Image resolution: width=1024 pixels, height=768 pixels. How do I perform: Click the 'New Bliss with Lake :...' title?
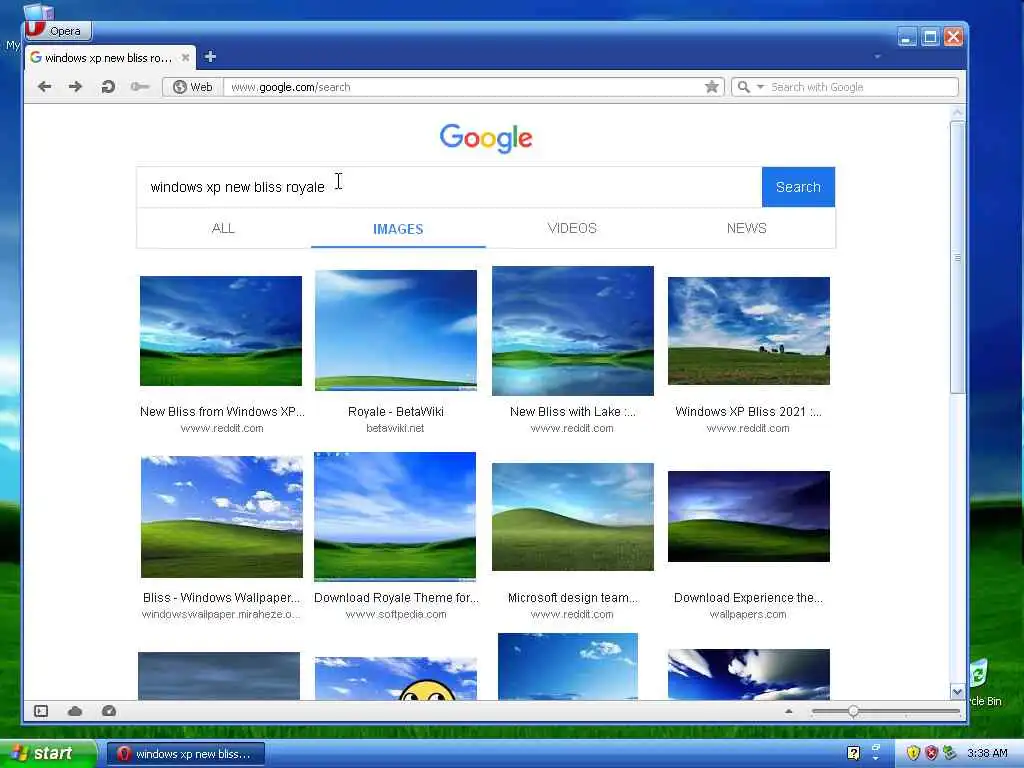click(573, 411)
